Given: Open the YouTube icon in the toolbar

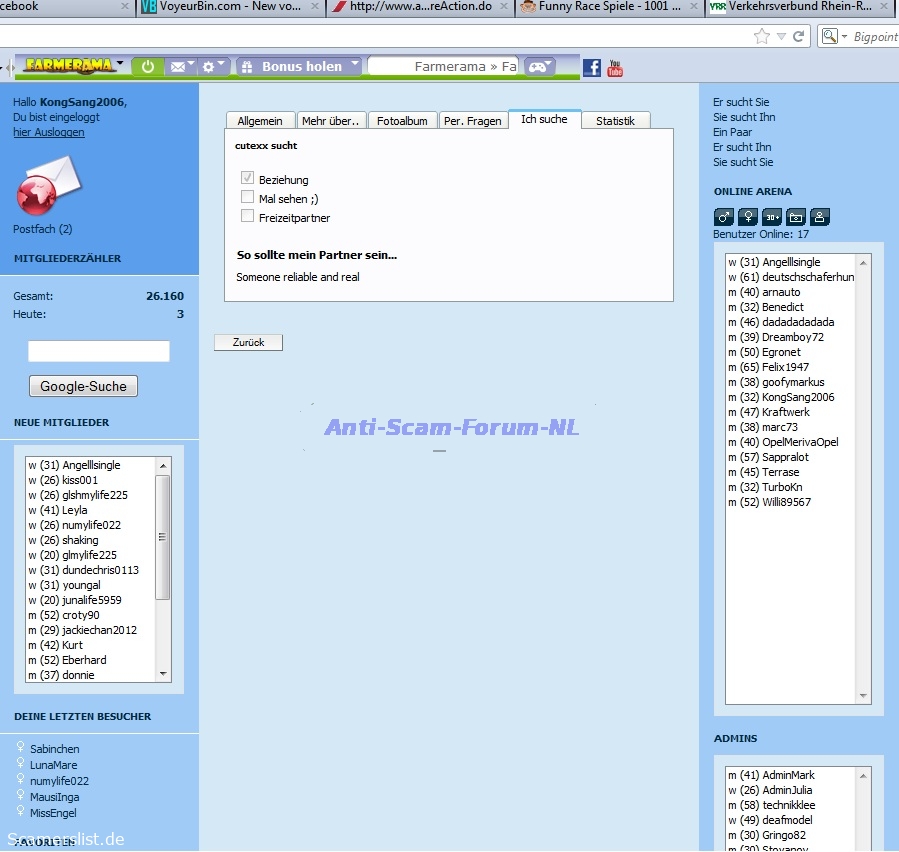Looking at the screenshot, I should 615,68.
